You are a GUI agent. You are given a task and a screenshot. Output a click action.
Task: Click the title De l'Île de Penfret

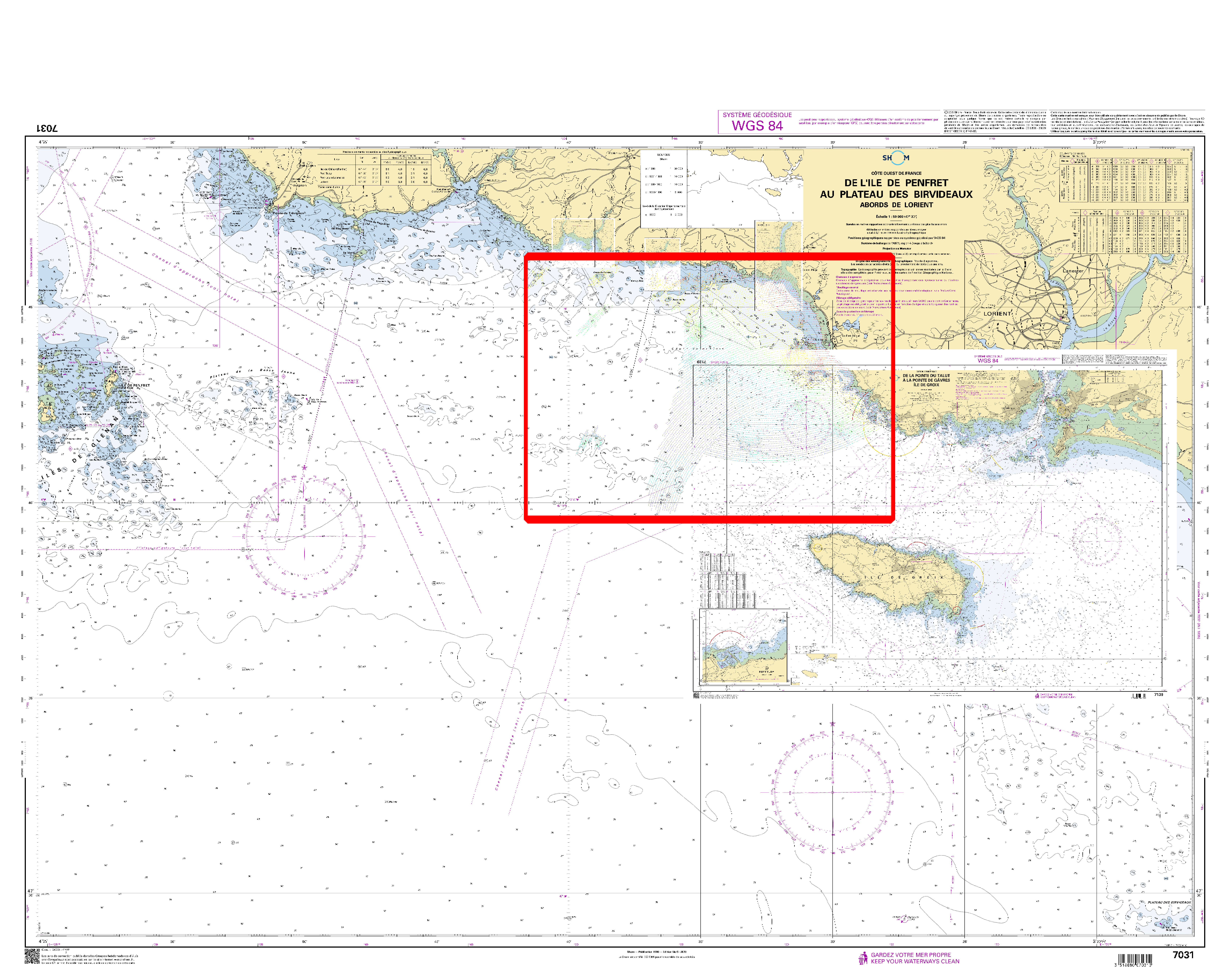pyautogui.click(x=896, y=183)
